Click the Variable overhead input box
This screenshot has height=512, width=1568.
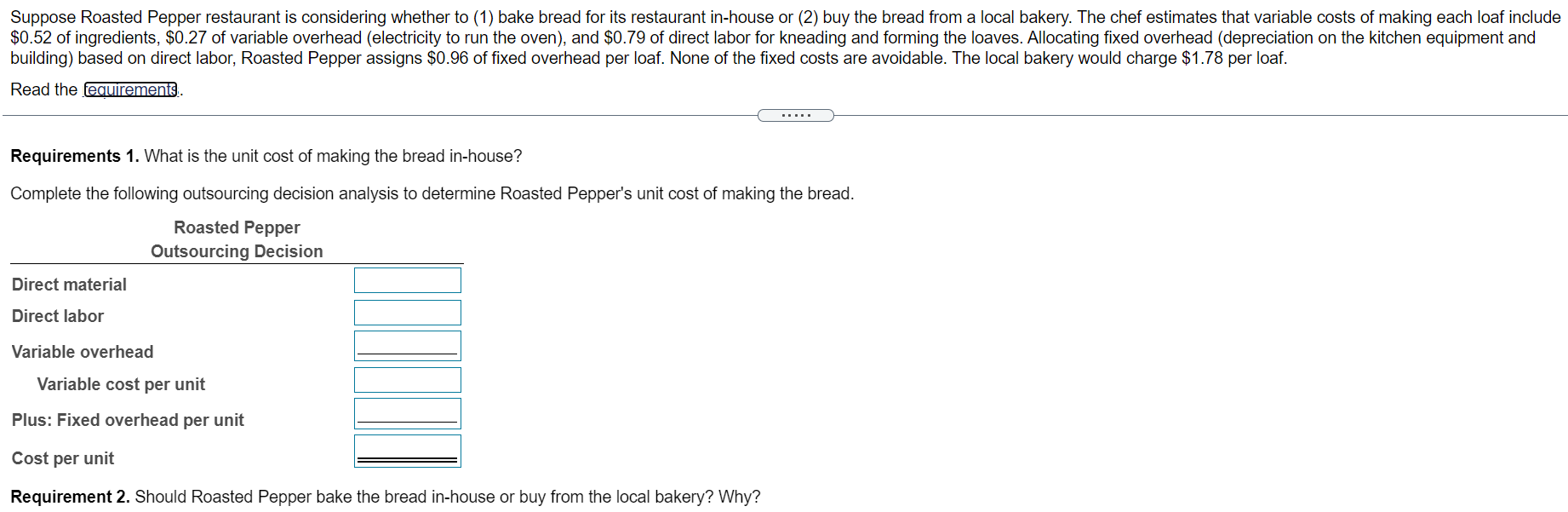point(407,345)
